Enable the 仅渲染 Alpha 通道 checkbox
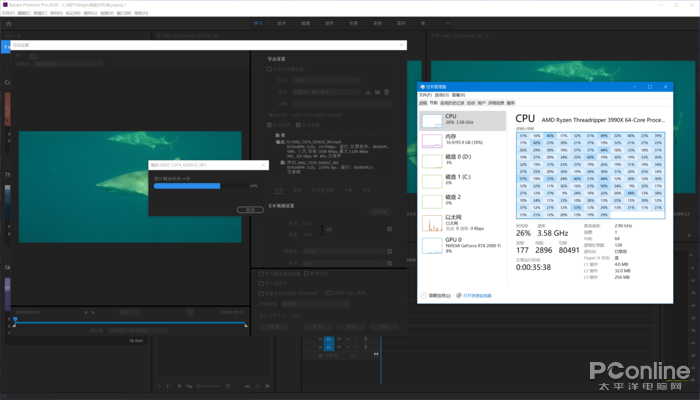The height and width of the screenshot is (400, 700). (x=328, y=293)
